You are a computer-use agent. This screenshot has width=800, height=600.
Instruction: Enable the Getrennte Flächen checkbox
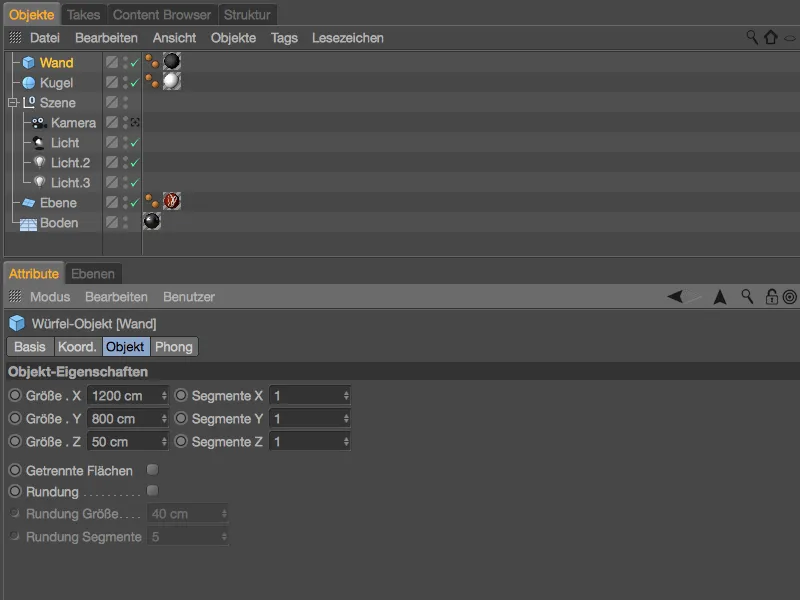click(152, 469)
